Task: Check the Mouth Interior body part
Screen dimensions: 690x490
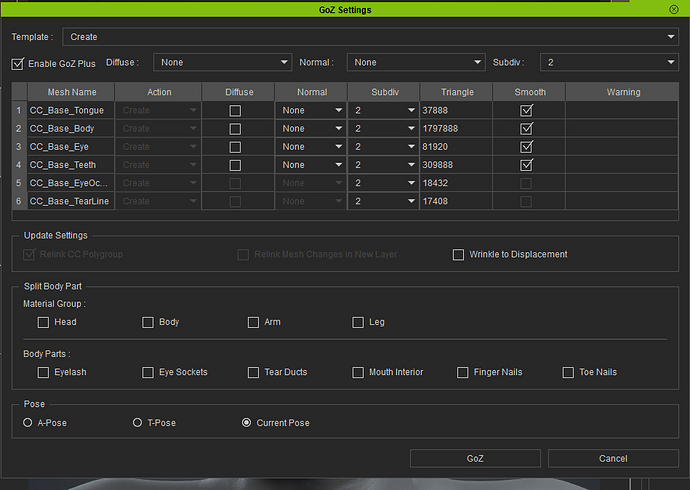Action: coord(358,373)
